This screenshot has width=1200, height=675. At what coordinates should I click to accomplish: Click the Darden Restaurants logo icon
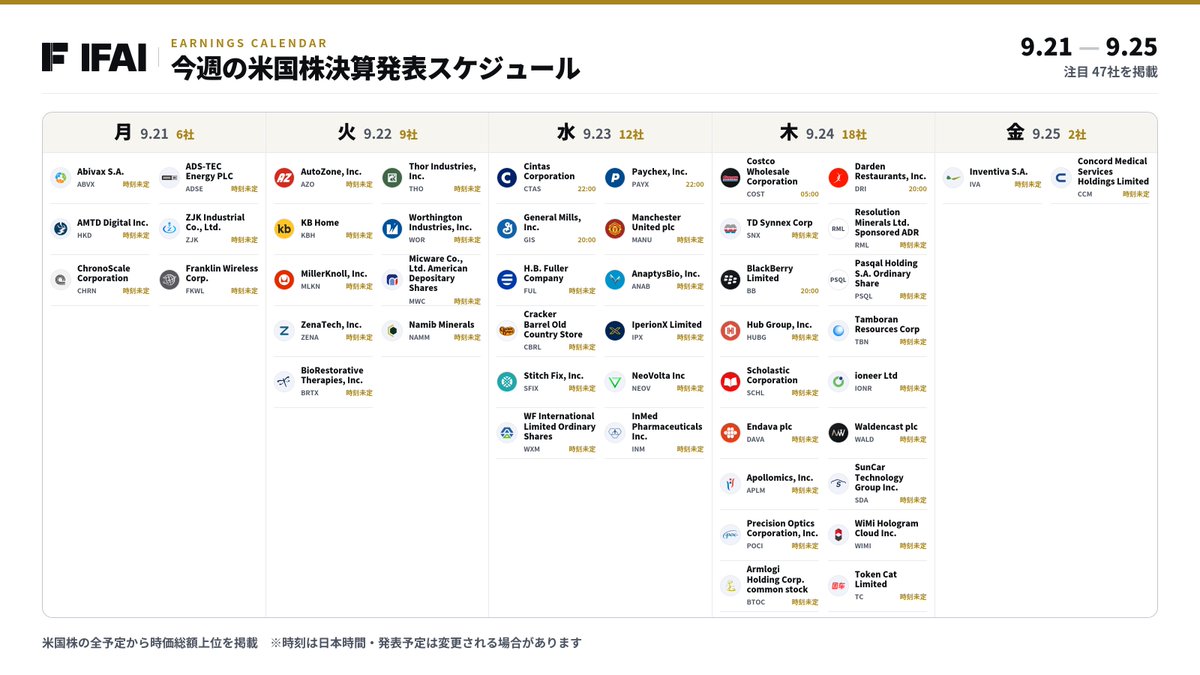pos(838,177)
